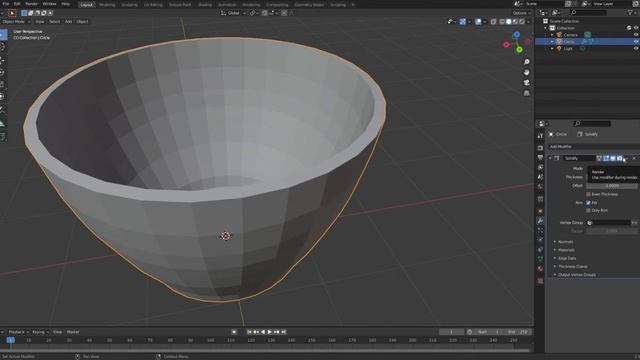Click the zoom magnifier icon in viewport
Screen dimensions: 640x360
tap(527, 62)
